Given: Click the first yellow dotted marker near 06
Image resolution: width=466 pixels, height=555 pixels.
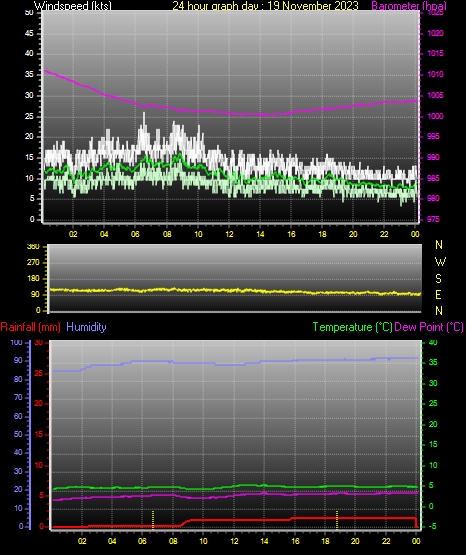Looking at the screenshot, I should (153, 520).
